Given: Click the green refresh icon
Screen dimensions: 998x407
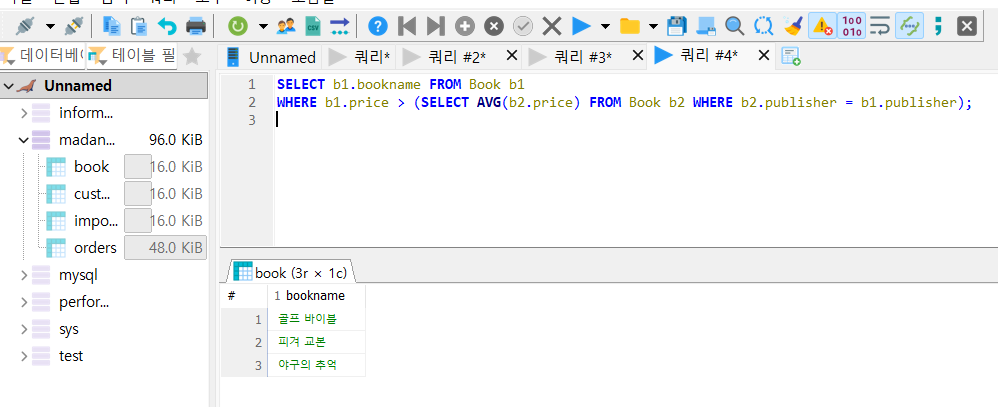Looking at the screenshot, I should (237, 26).
